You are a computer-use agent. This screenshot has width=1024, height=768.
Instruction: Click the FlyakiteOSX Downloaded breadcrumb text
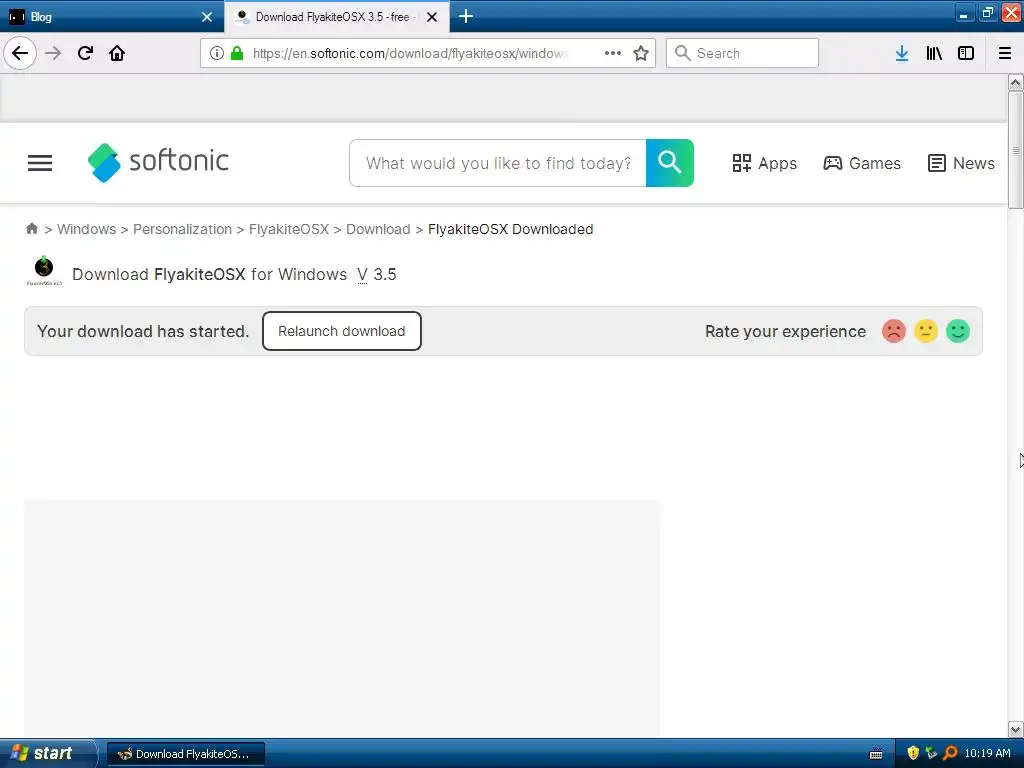tap(511, 229)
